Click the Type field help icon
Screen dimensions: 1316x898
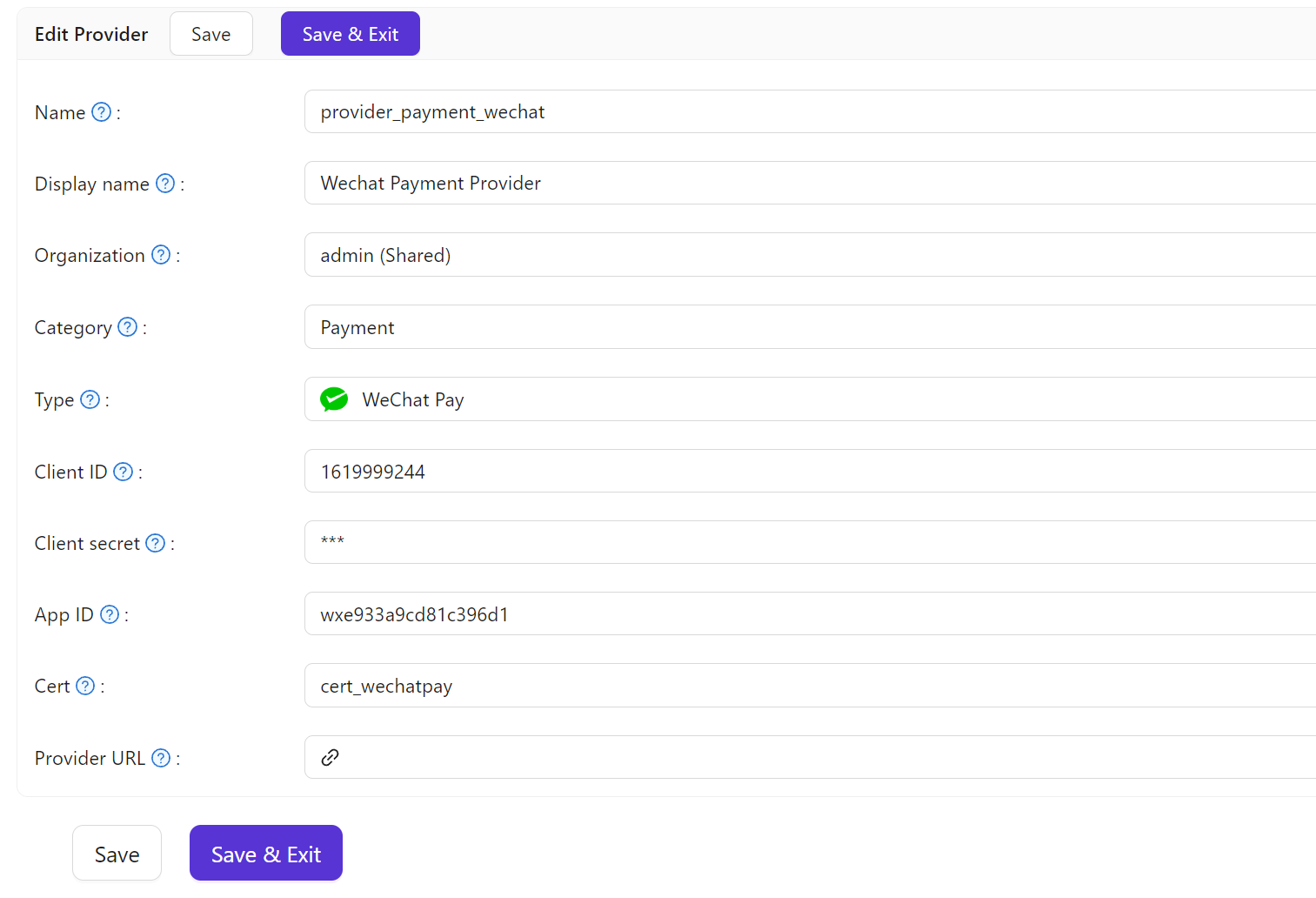(x=90, y=399)
